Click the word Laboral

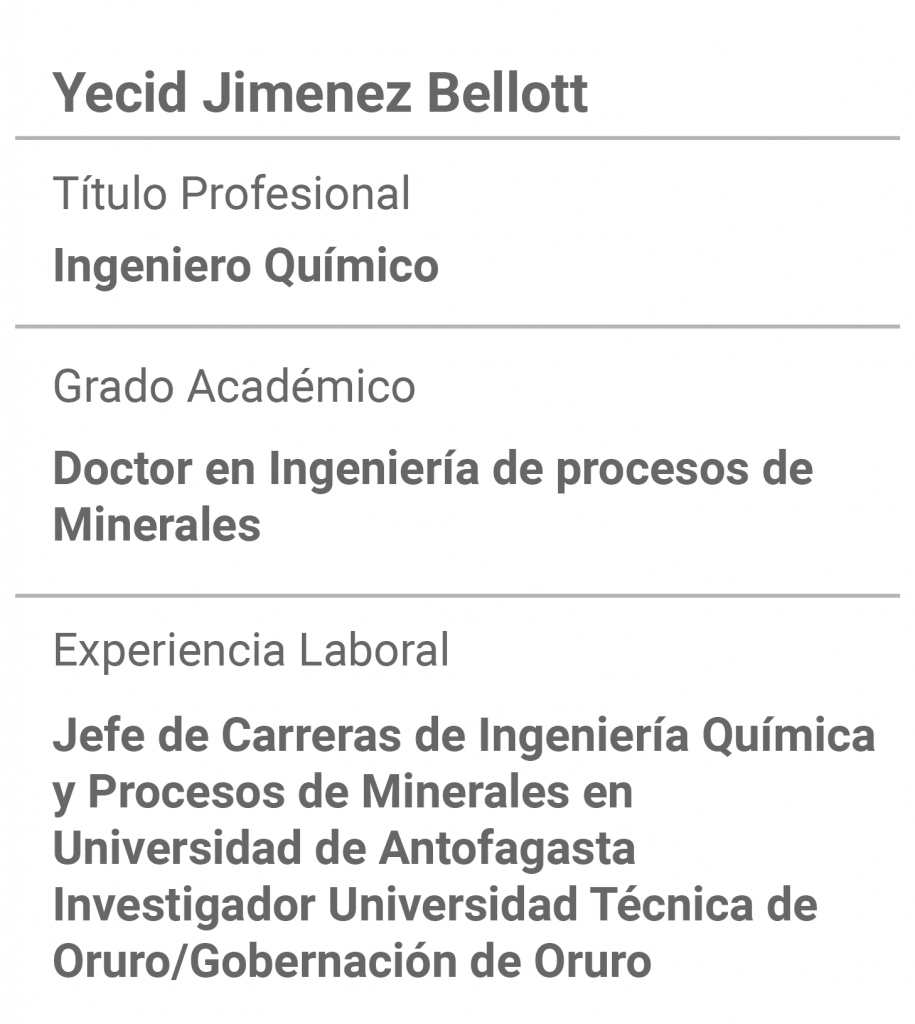point(374,650)
